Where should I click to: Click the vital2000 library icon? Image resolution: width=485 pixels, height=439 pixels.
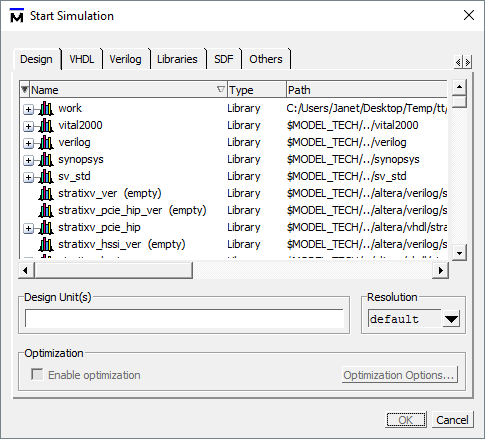click(46, 126)
